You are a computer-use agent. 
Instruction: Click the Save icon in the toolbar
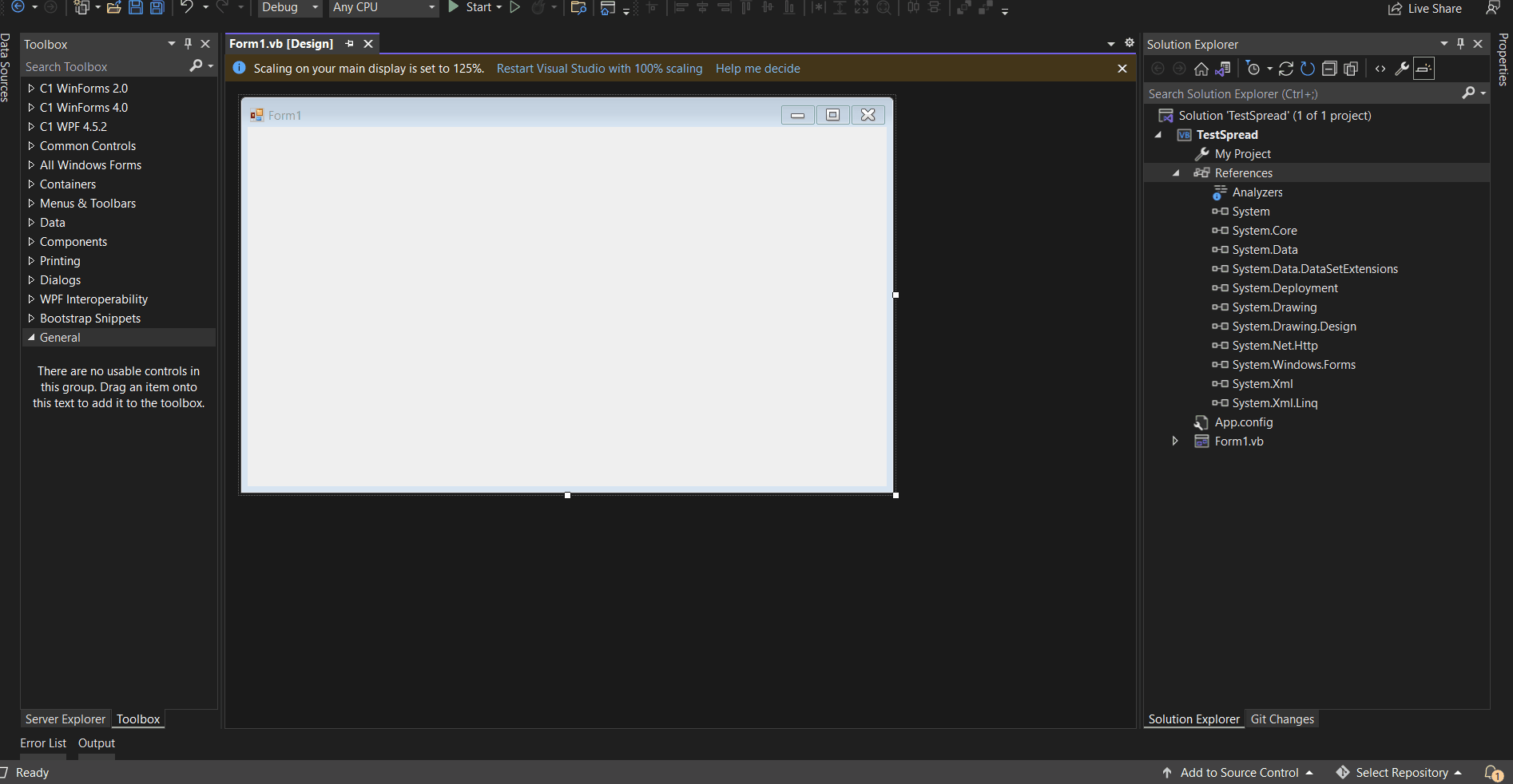[136, 7]
